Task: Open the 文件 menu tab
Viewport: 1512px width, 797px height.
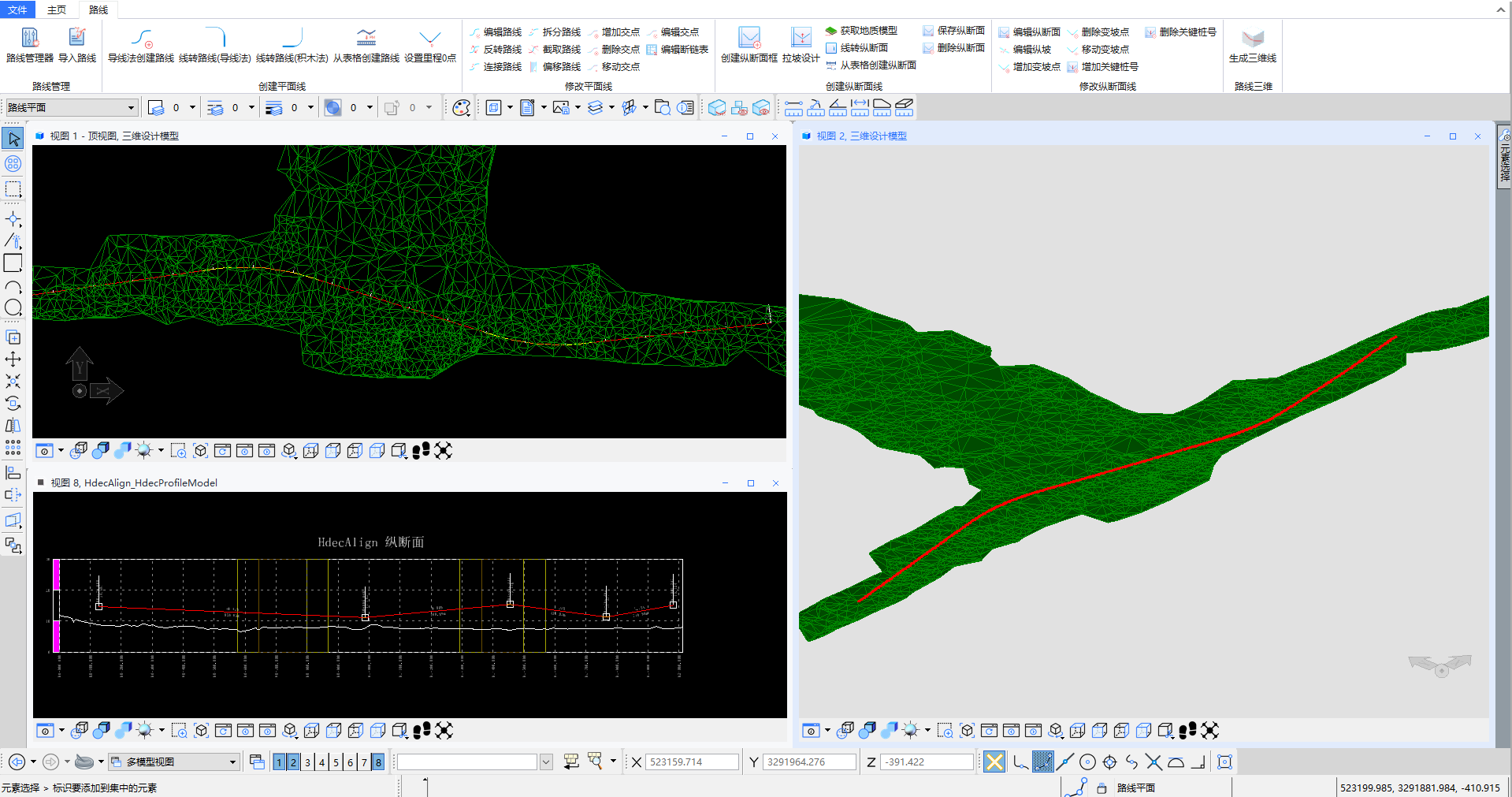Action: pos(17,9)
